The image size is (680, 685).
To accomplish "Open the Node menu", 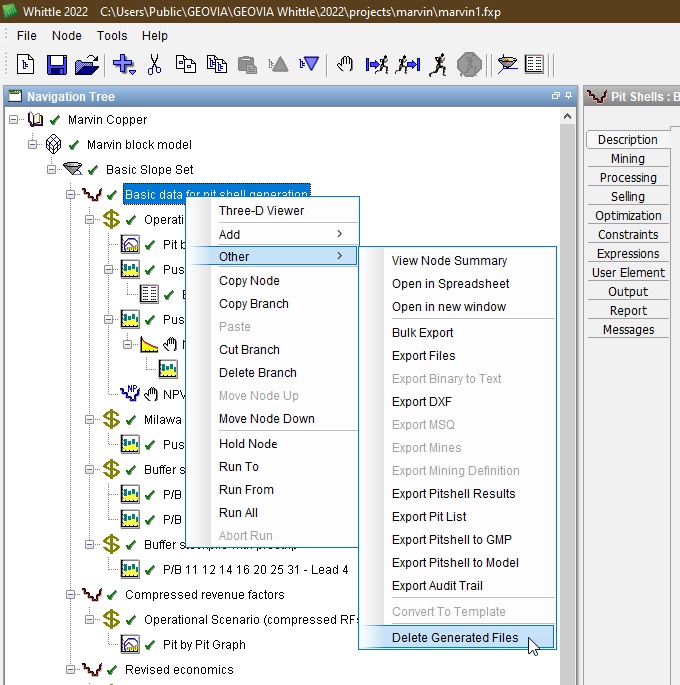I will pyautogui.click(x=66, y=35).
